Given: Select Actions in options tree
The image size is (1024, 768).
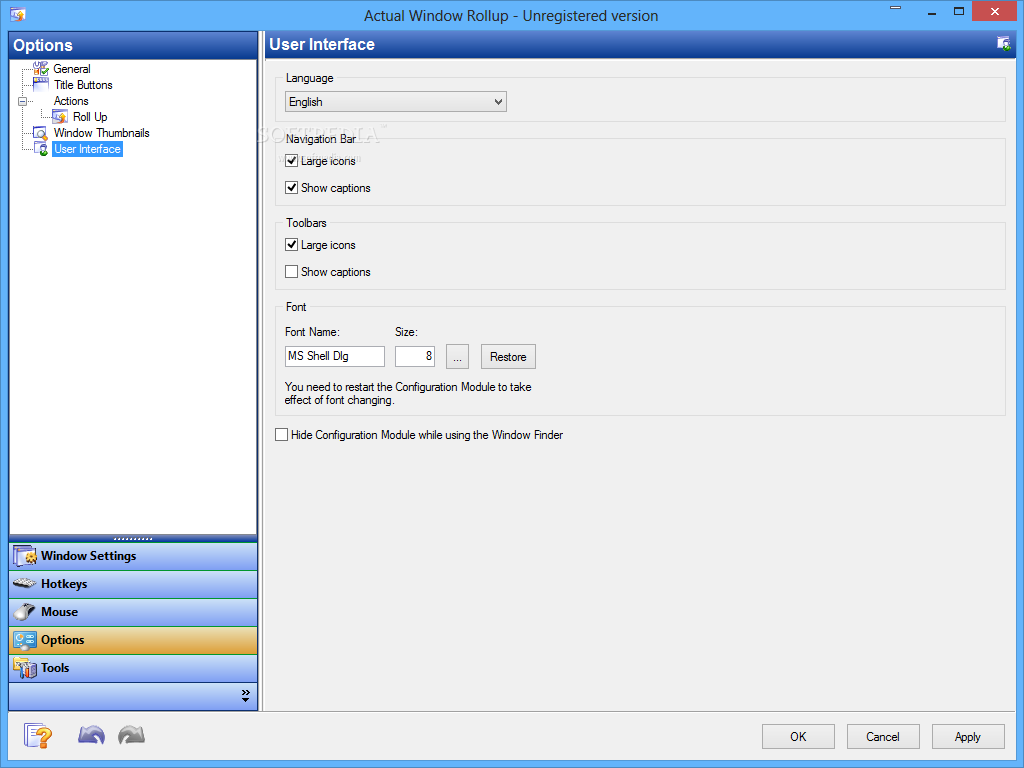Looking at the screenshot, I should 71,101.
